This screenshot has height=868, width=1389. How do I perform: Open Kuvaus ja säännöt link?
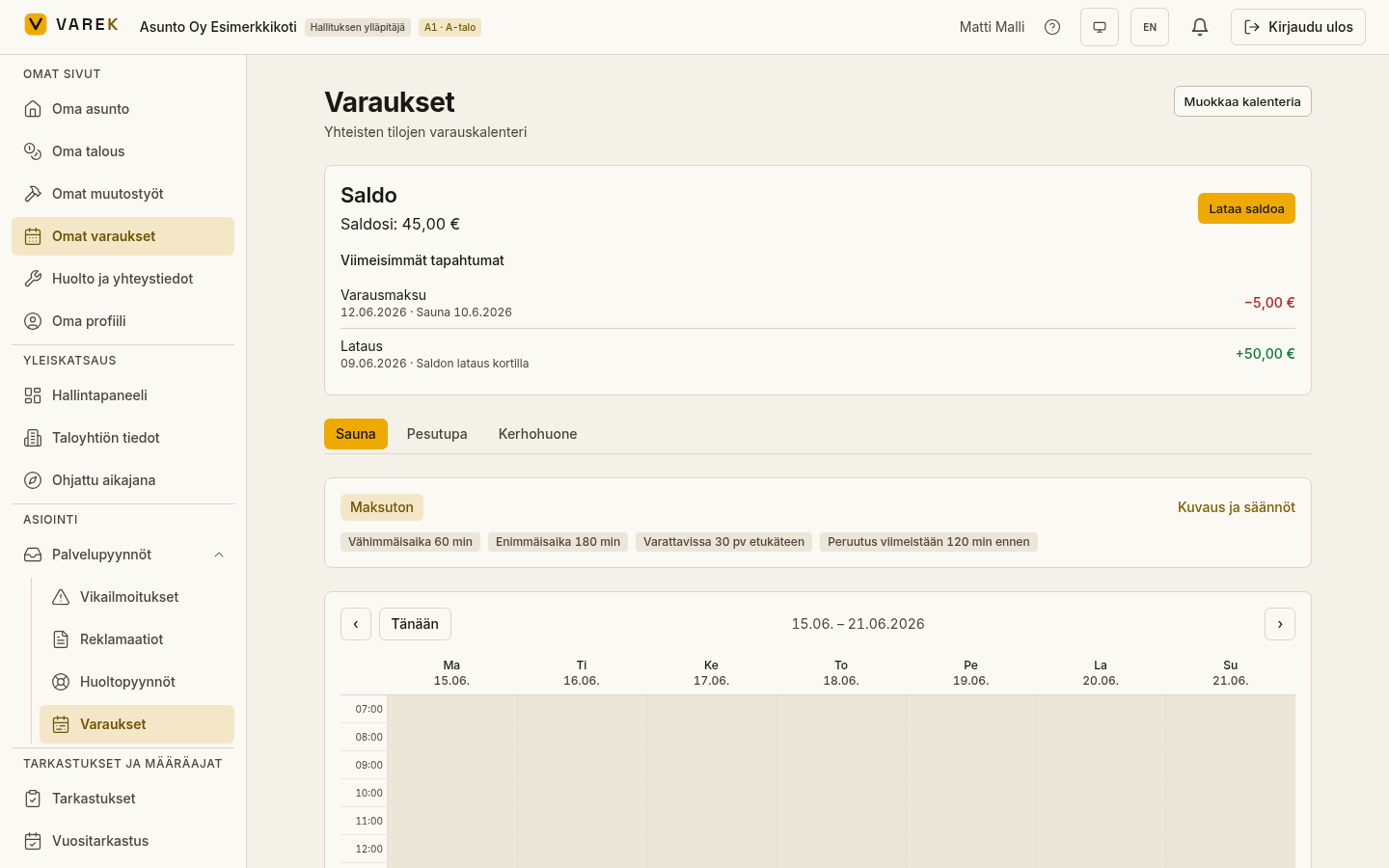point(1237,507)
